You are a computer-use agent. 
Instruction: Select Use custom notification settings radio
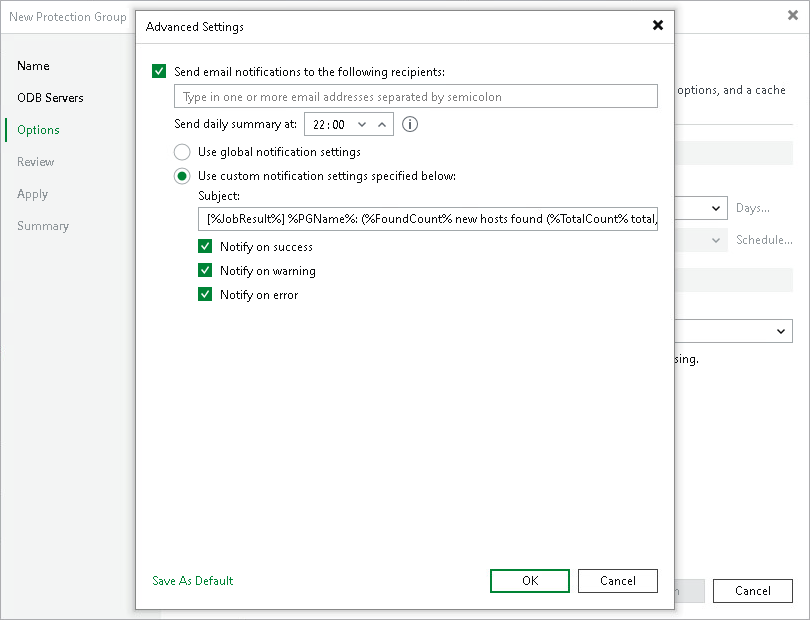point(182,176)
